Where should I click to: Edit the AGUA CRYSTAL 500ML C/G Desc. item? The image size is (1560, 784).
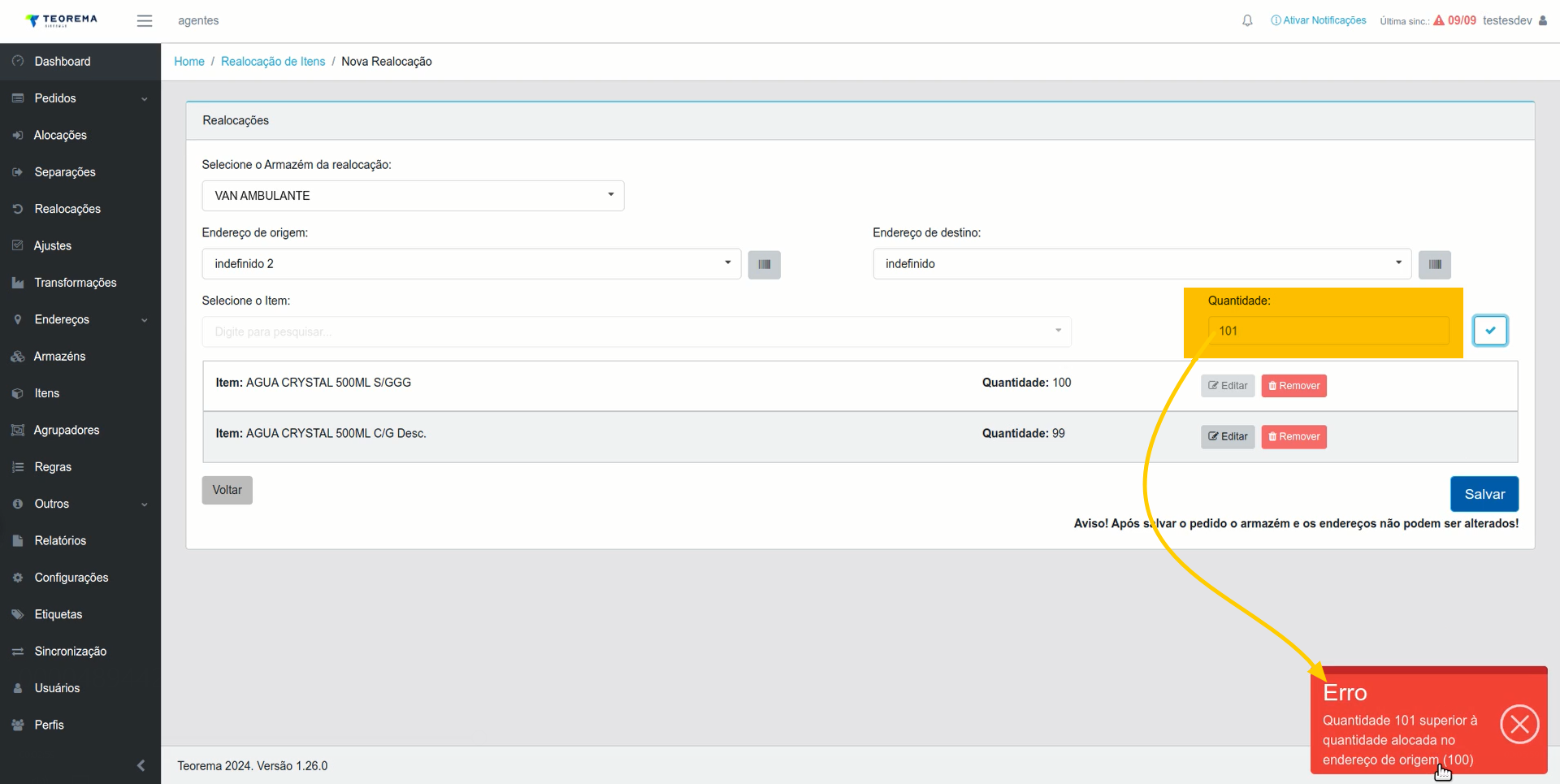pyautogui.click(x=1228, y=437)
